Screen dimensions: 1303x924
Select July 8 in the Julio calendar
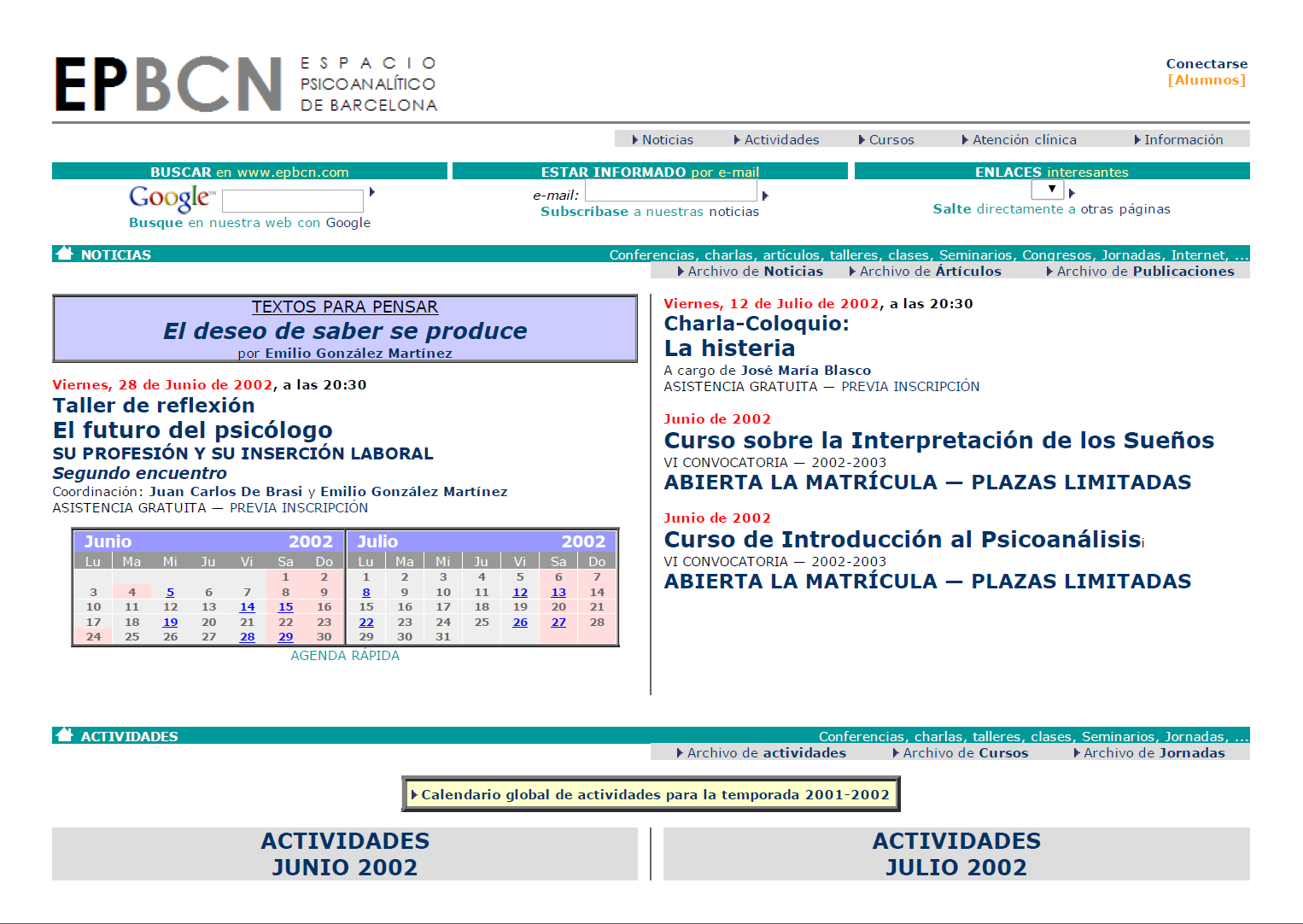pyautogui.click(x=366, y=592)
